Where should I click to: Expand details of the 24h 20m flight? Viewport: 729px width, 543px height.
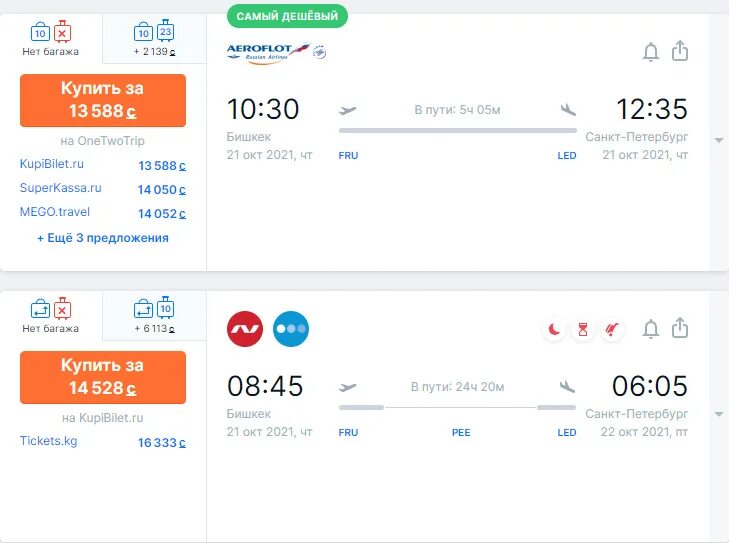coord(719,414)
